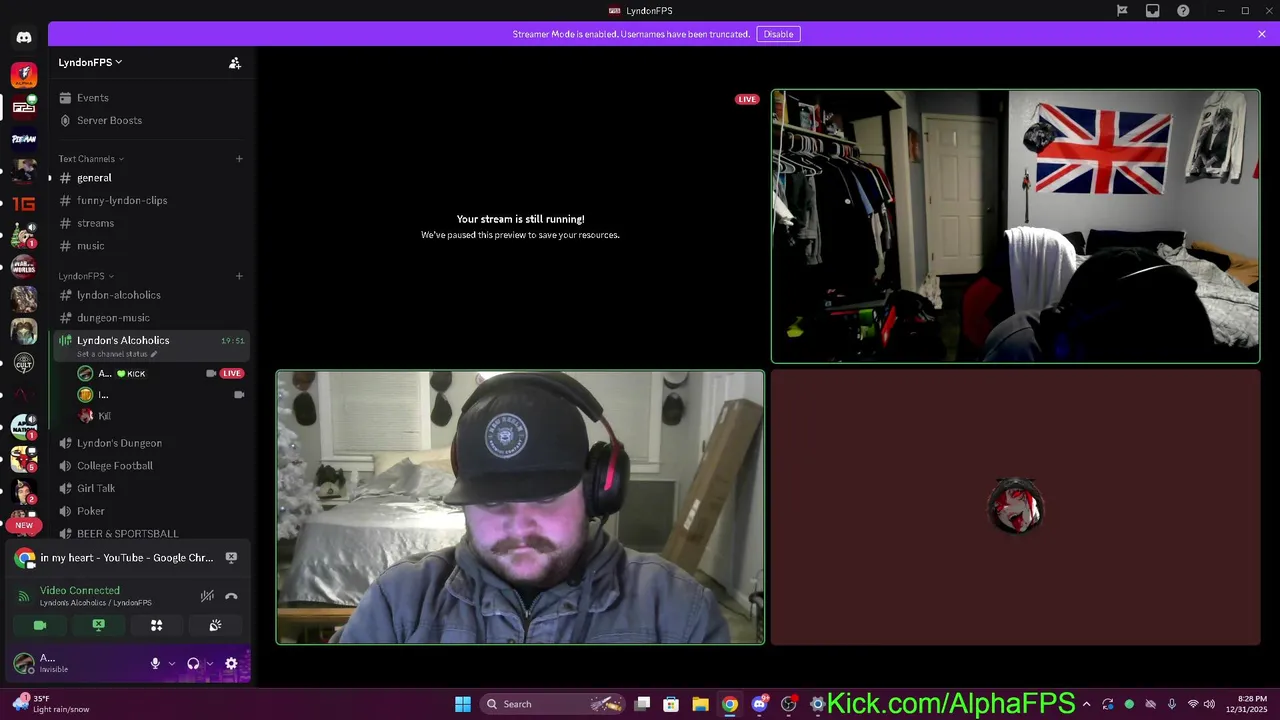Screen dimensions: 1280x720
Task: Click the red NEW badge in server list
Action: point(24,525)
